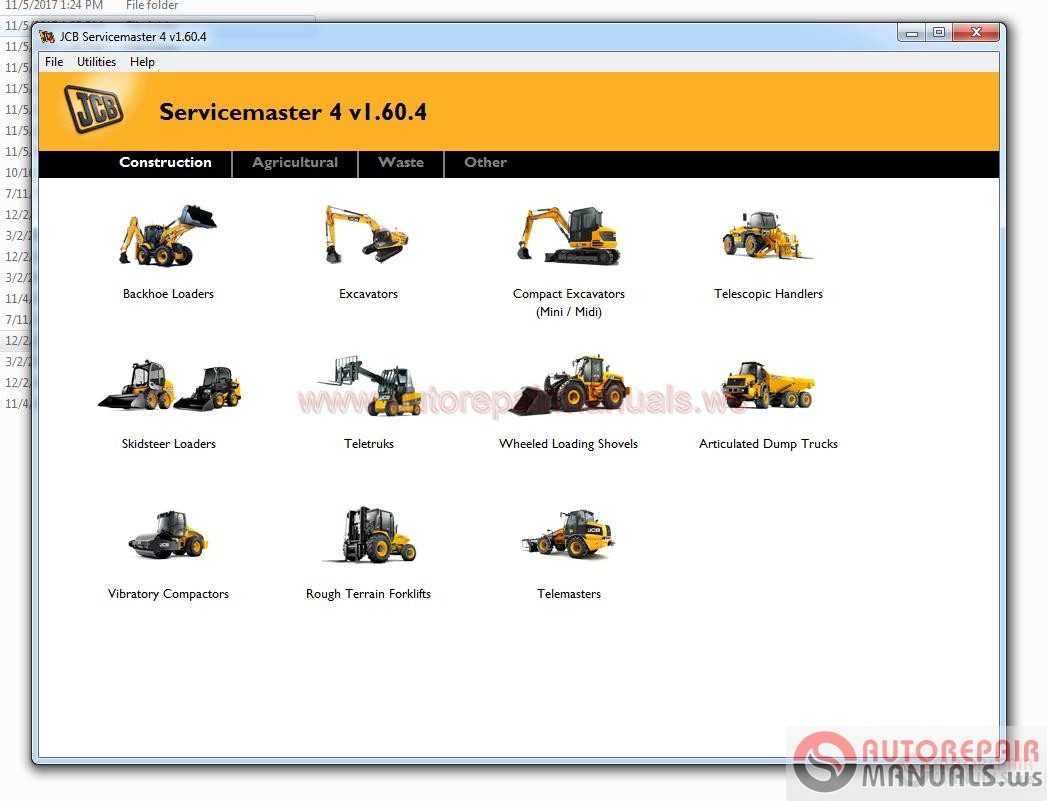Image resolution: width=1047 pixels, height=801 pixels.
Task: Click the '11/5/2017 1:24 PM' date in background list
Action: click(x=53, y=5)
